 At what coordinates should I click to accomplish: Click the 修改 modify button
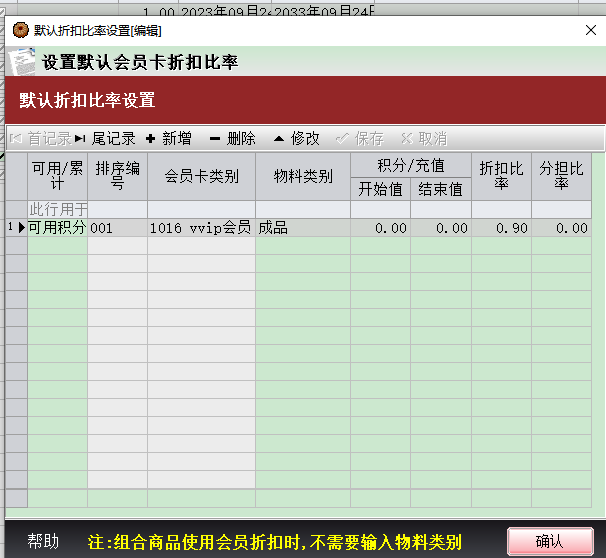click(297, 138)
